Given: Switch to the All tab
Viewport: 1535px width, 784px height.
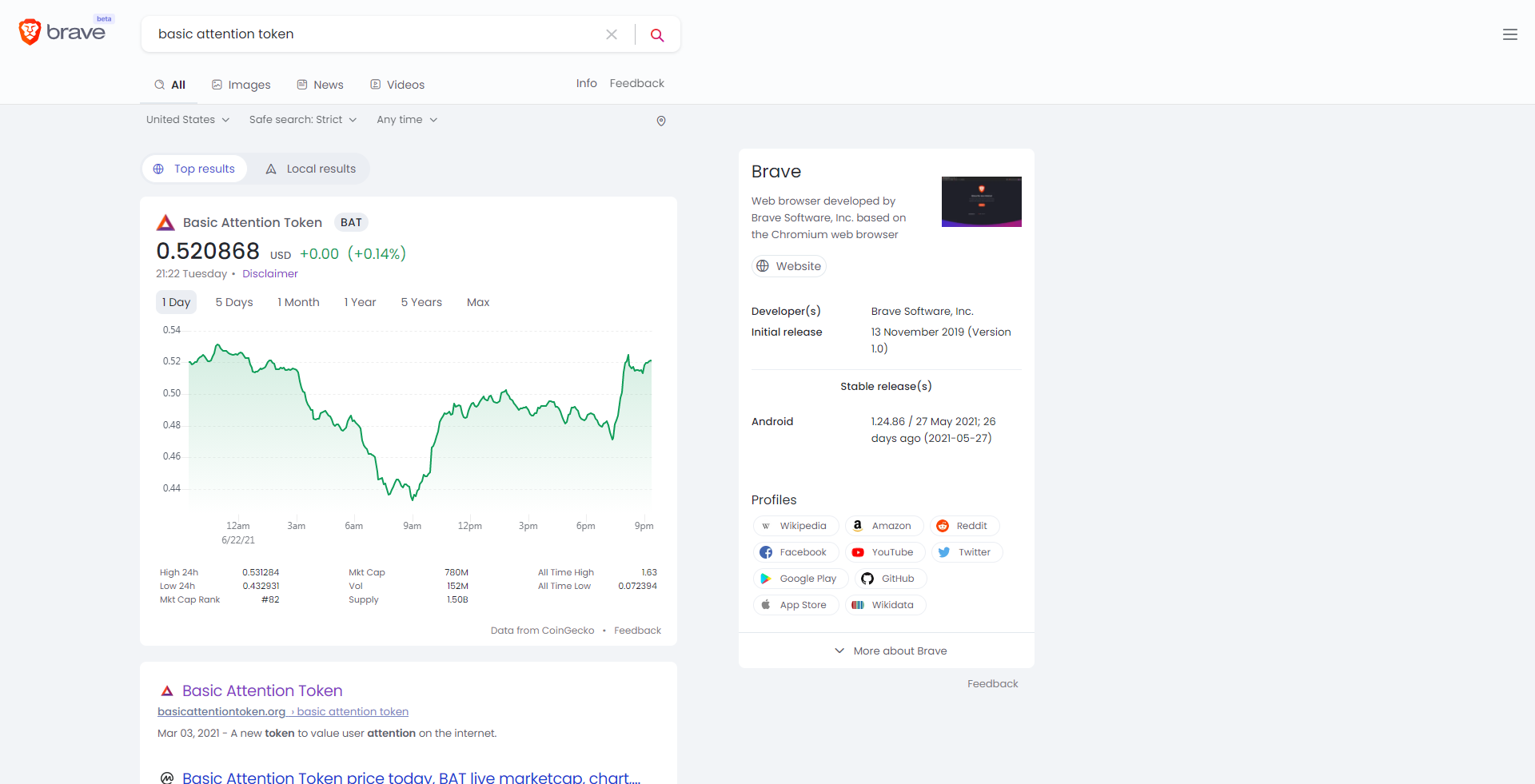Looking at the screenshot, I should point(170,85).
